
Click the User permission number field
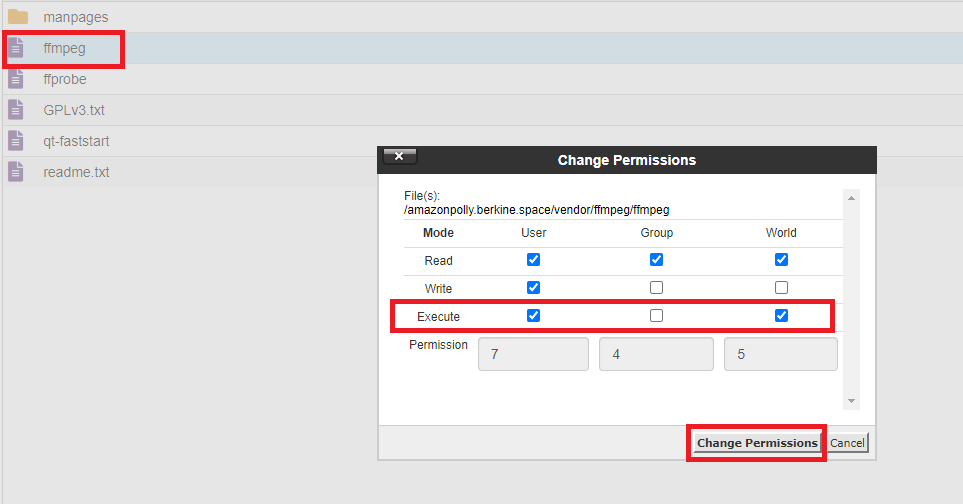click(533, 354)
